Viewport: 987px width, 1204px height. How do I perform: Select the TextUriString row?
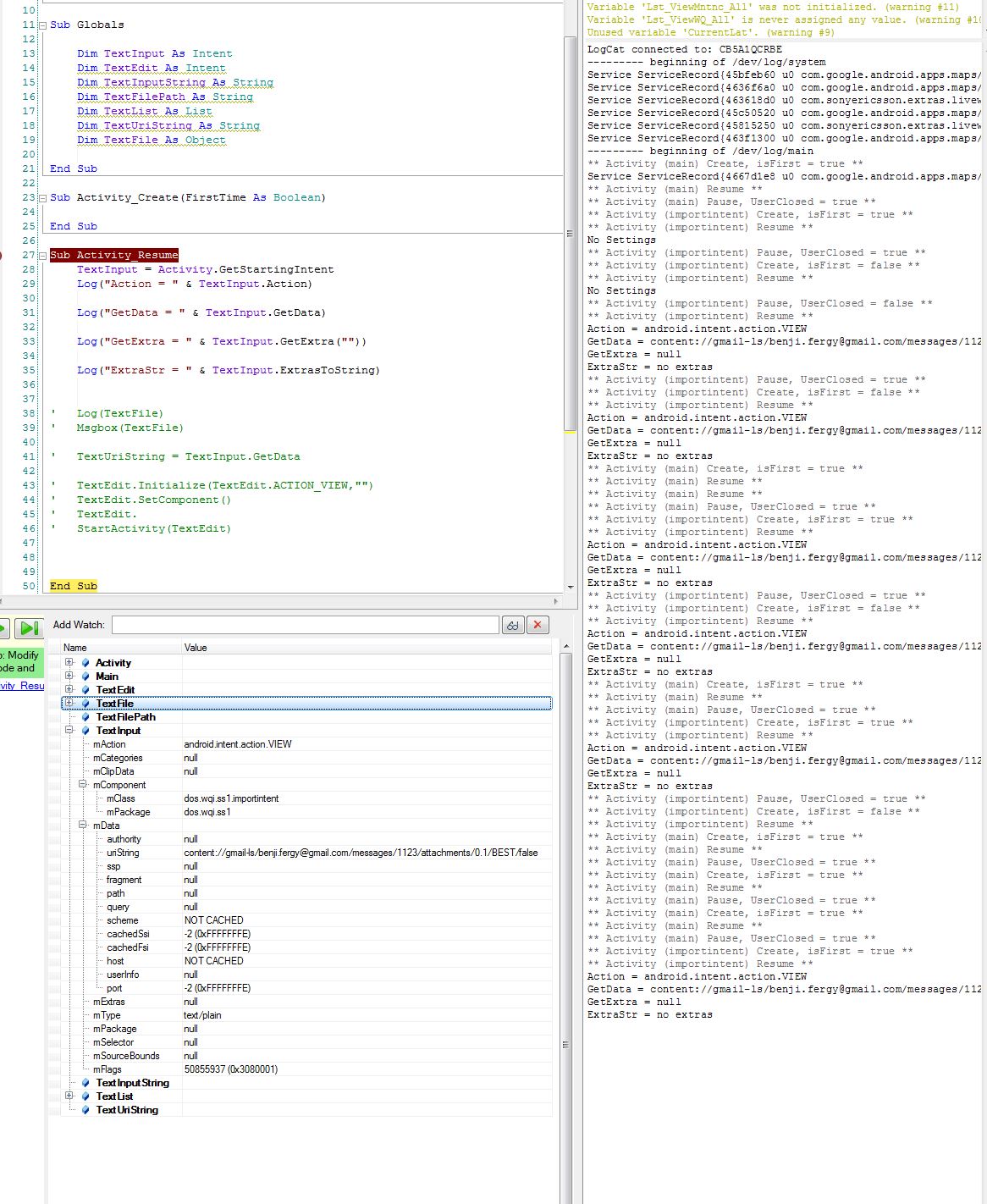pyautogui.click(x=306, y=1110)
